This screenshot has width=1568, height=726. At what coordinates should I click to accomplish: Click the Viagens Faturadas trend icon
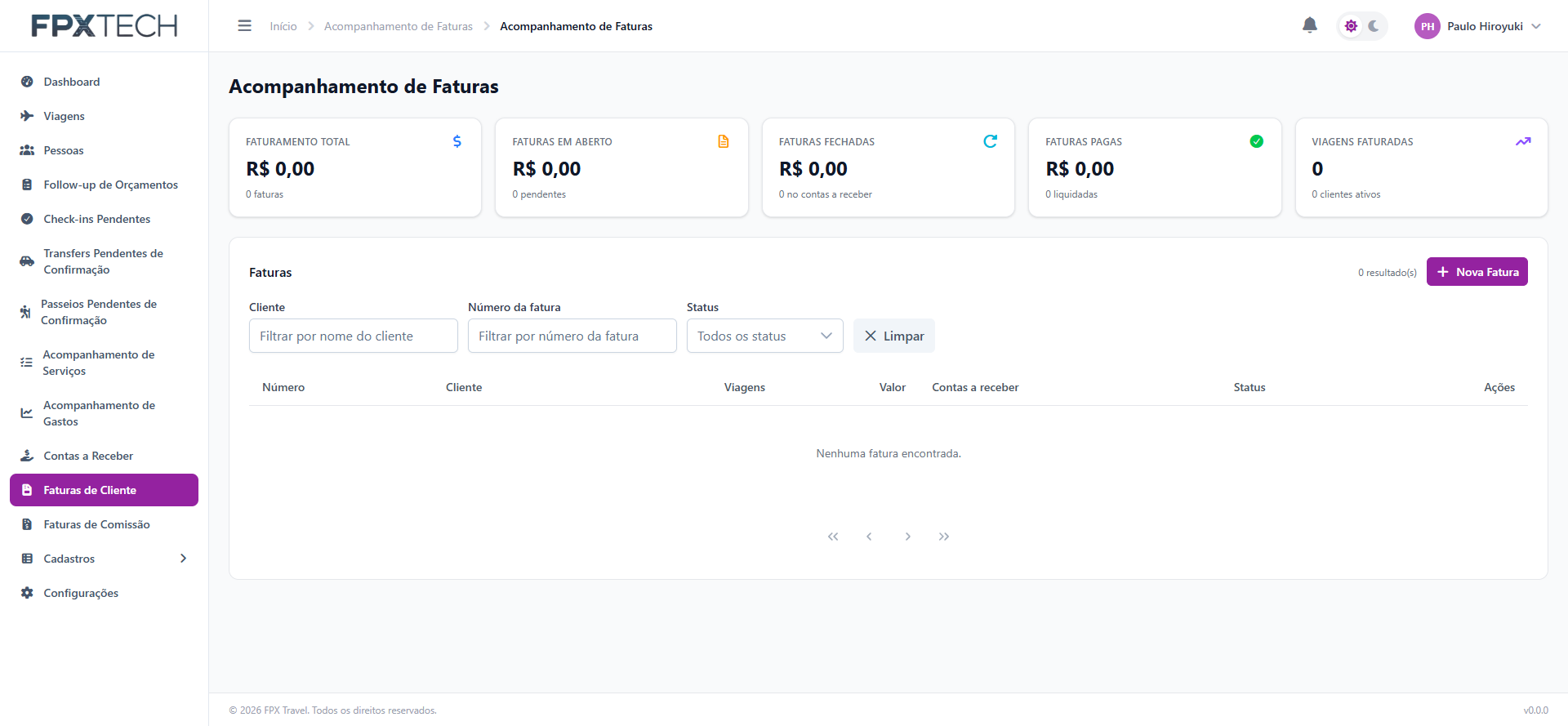1523,141
